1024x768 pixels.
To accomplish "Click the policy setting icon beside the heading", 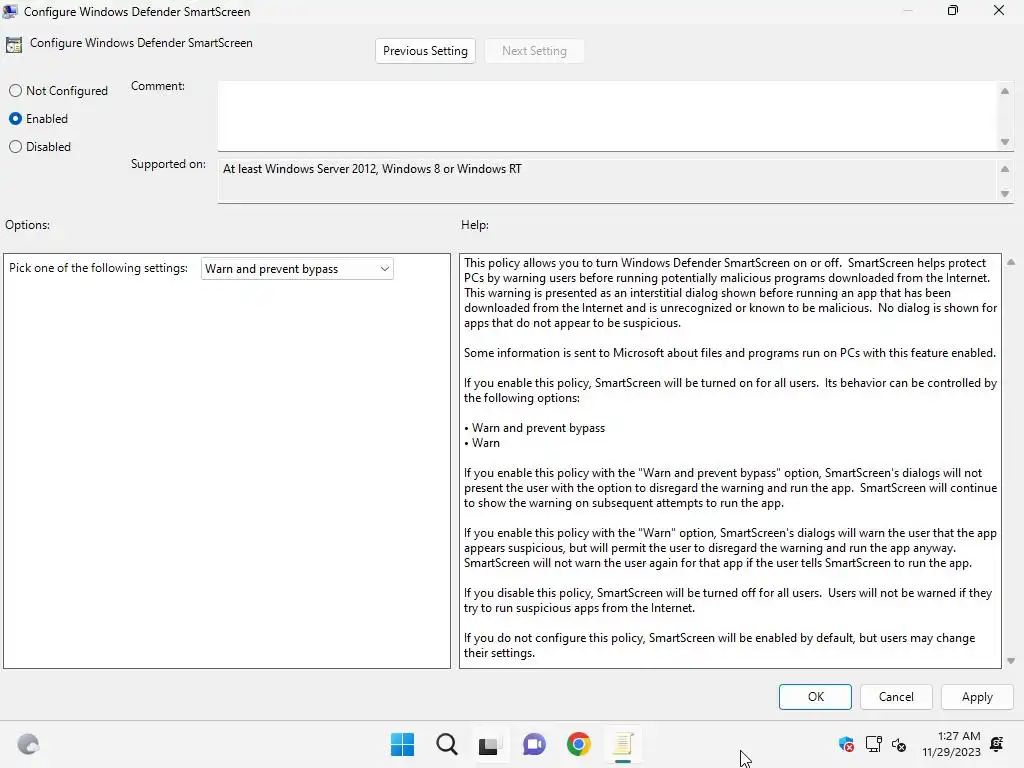I will click(x=14, y=44).
